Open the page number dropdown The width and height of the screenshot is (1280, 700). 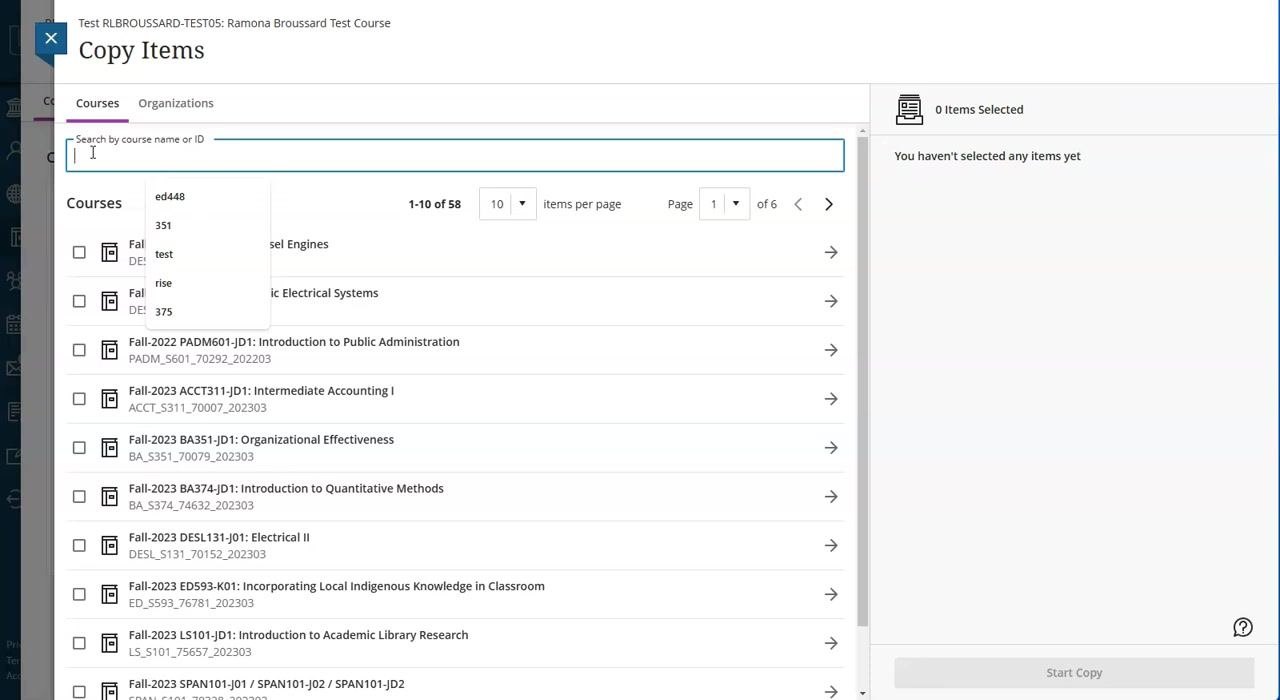tap(724, 204)
